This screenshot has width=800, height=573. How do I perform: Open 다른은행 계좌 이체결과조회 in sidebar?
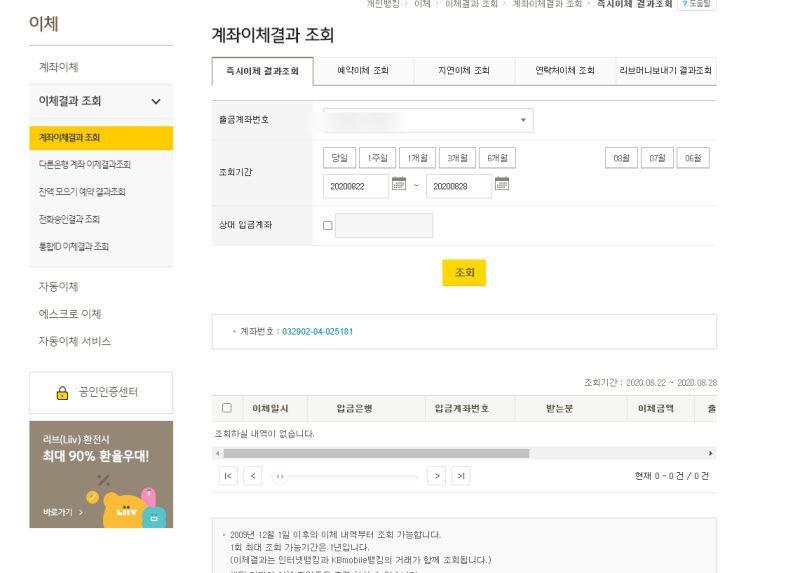click(x=85, y=165)
